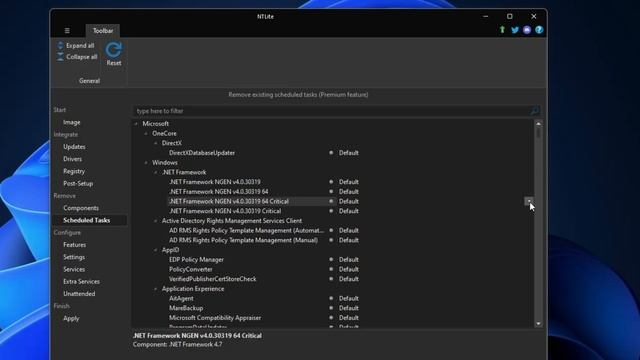Open the Image page in sidebar
Screen dimensions: 640x360
click(x=72, y=122)
